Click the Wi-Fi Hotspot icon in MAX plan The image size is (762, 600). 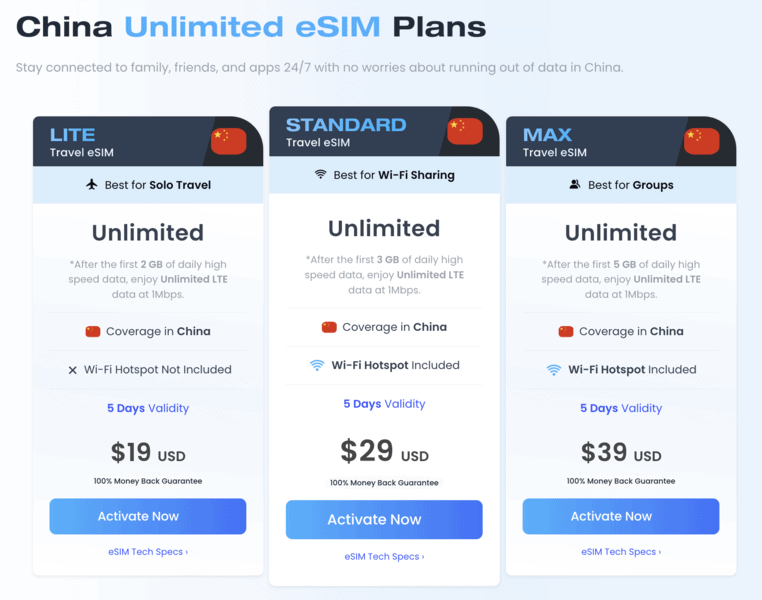tap(554, 370)
